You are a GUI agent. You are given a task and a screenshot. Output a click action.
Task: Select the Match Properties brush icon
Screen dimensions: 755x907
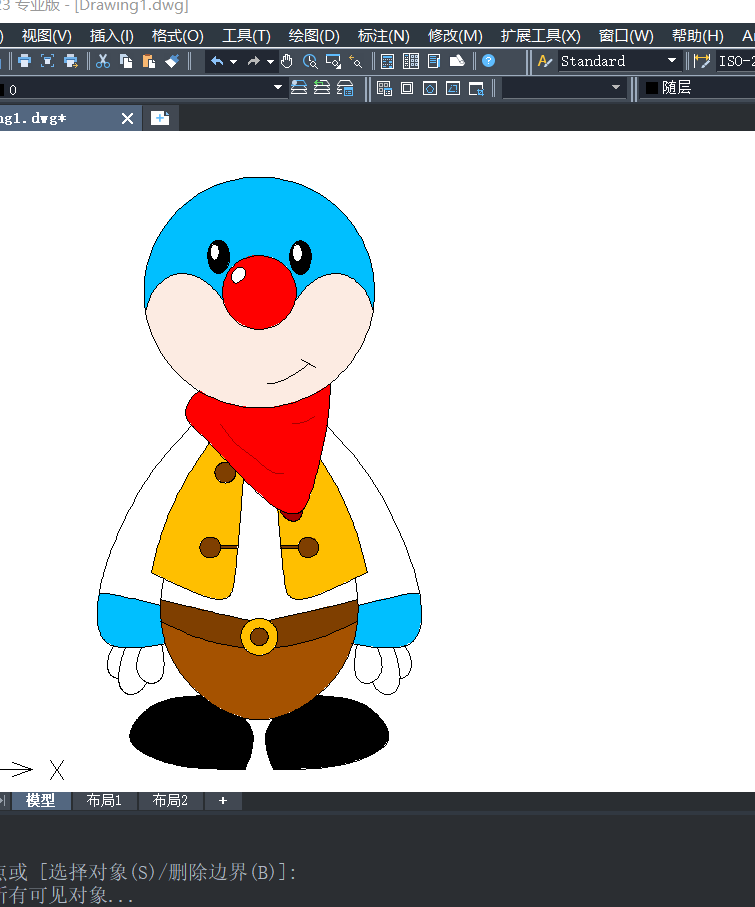[x=172, y=61]
